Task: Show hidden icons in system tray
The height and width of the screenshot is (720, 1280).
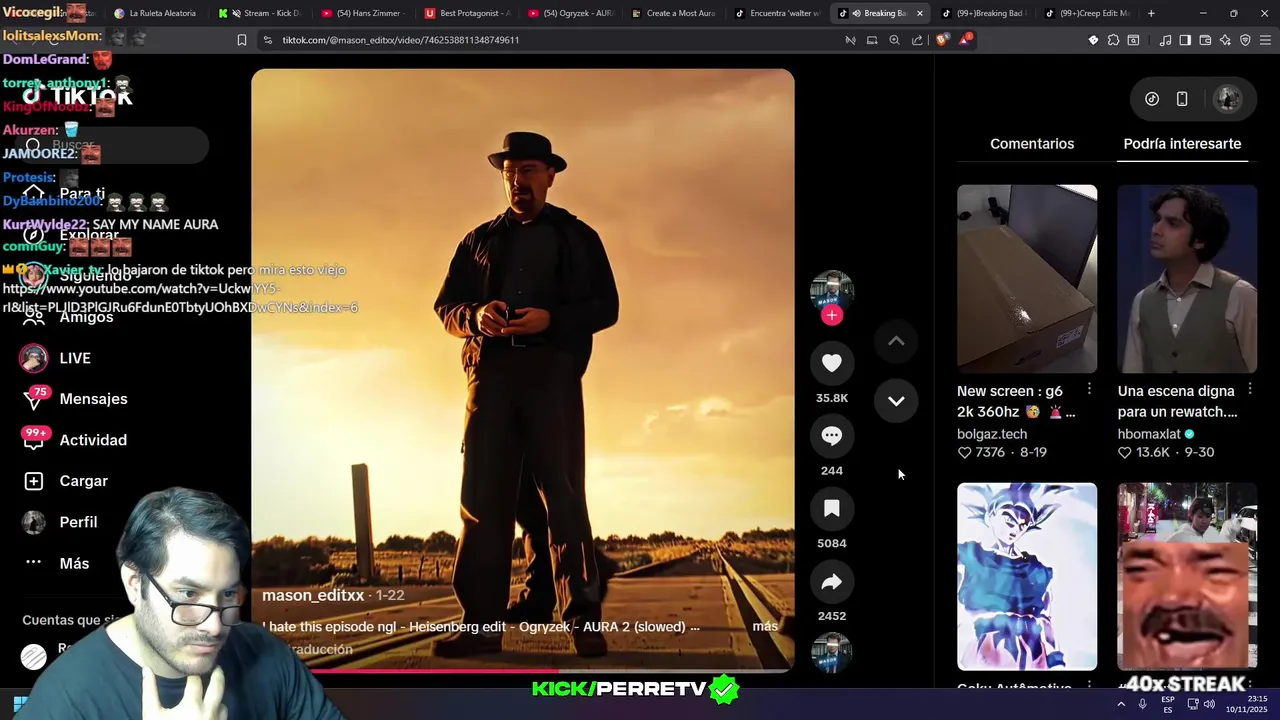Action: (x=1120, y=704)
